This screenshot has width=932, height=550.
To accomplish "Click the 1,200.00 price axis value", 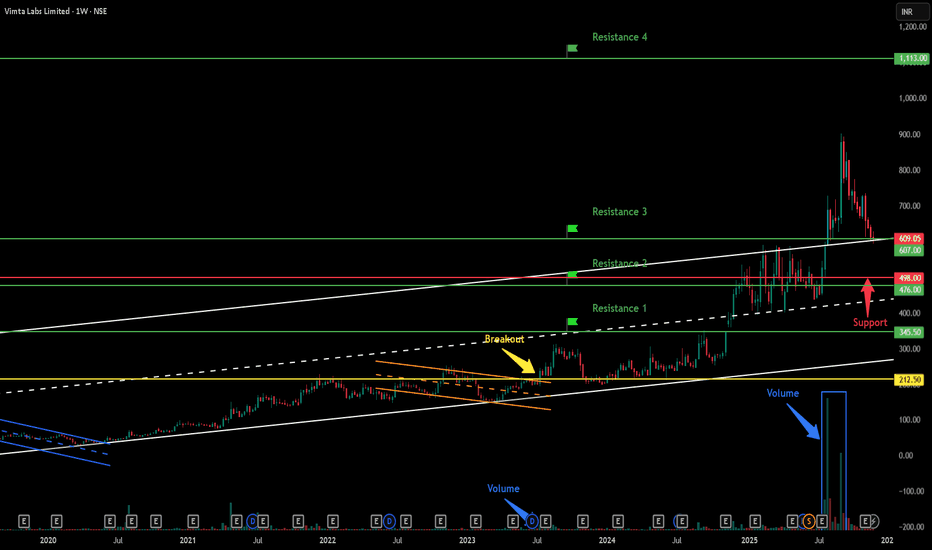I will (x=912, y=27).
